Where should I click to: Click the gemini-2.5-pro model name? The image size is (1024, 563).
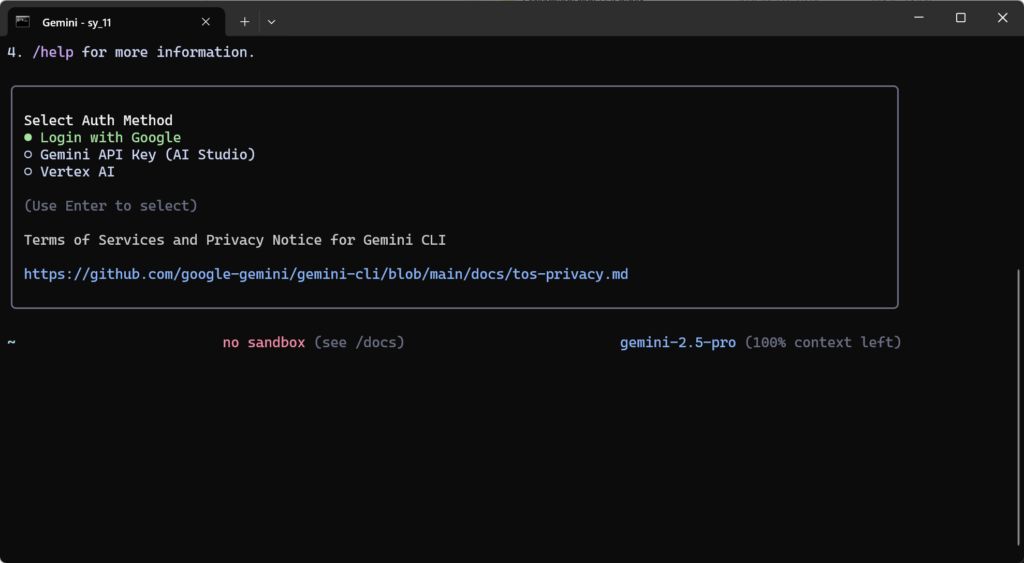(678, 343)
